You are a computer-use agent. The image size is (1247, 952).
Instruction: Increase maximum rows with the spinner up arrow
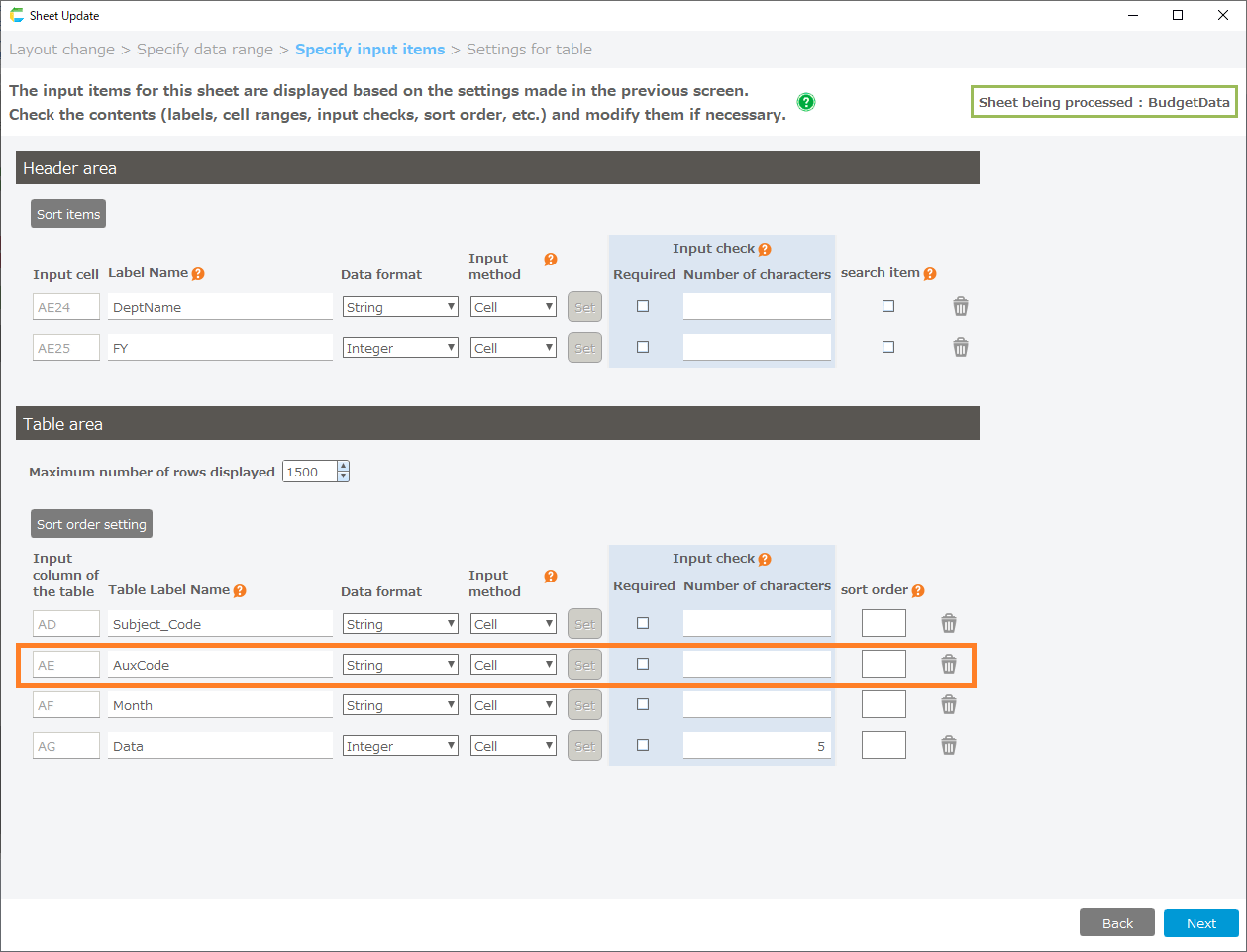tap(343, 466)
